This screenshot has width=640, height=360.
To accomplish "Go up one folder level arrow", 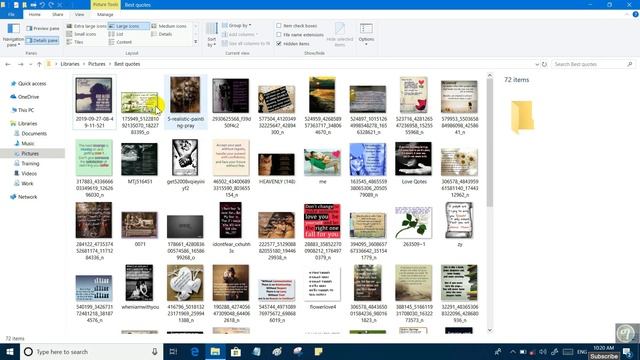I will 39,64.
